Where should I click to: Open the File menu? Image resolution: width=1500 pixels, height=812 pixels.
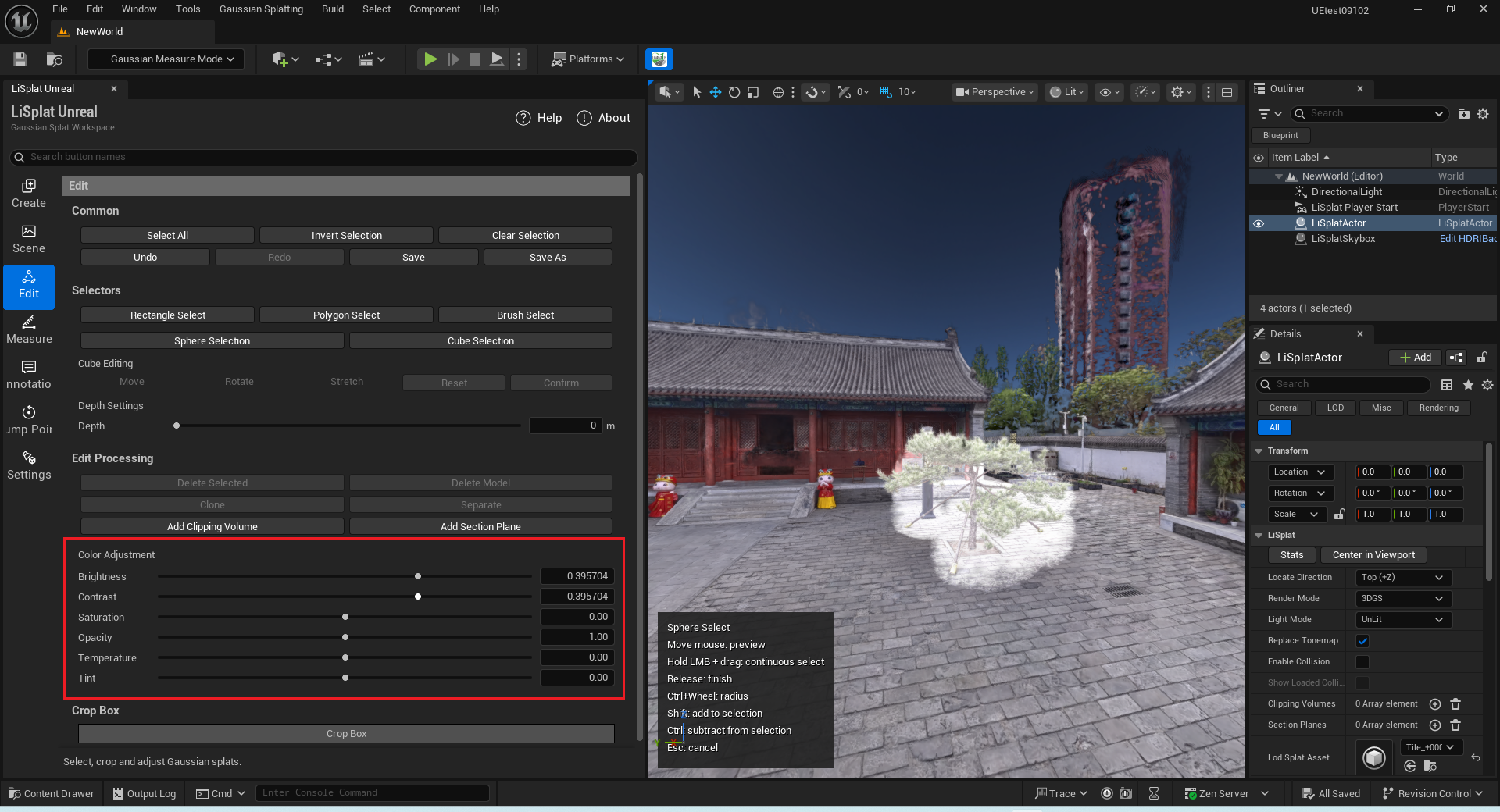60,9
